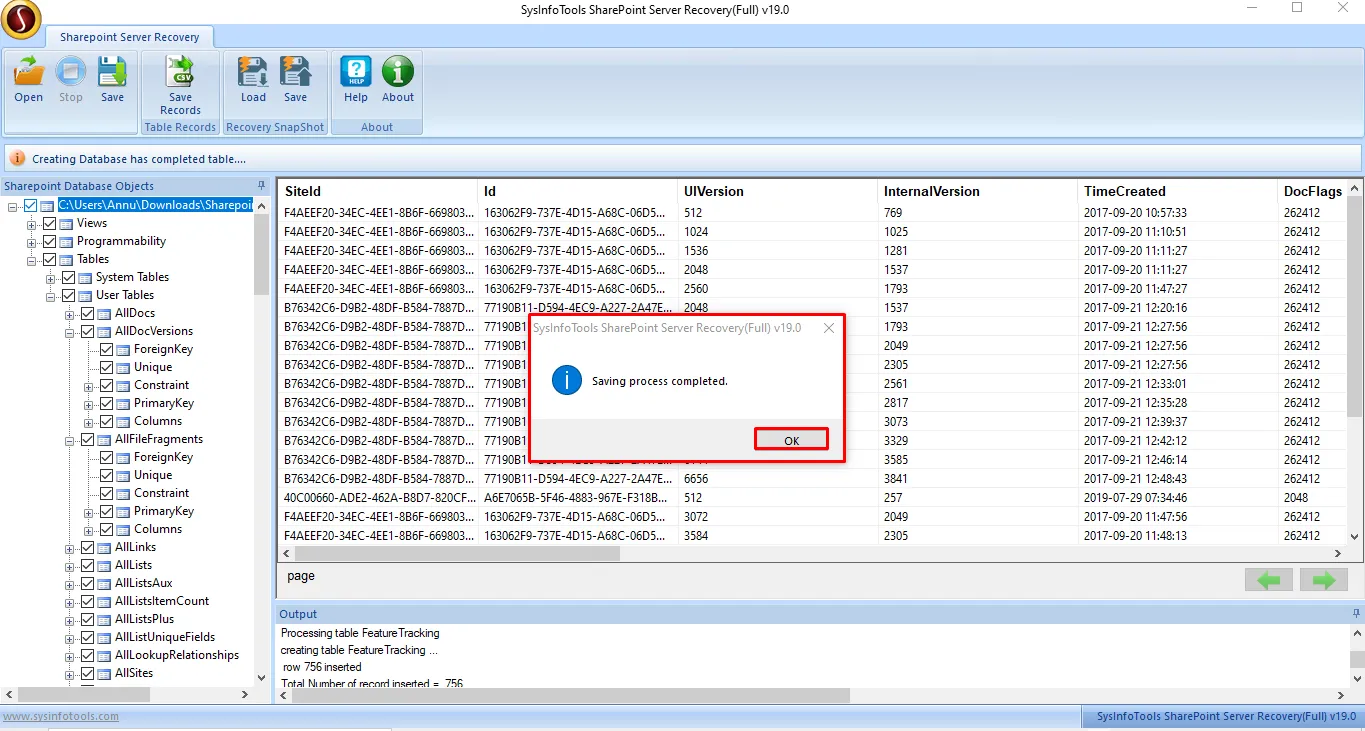
Task: Go to next page green arrow
Action: pyautogui.click(x=1324, y=580)
